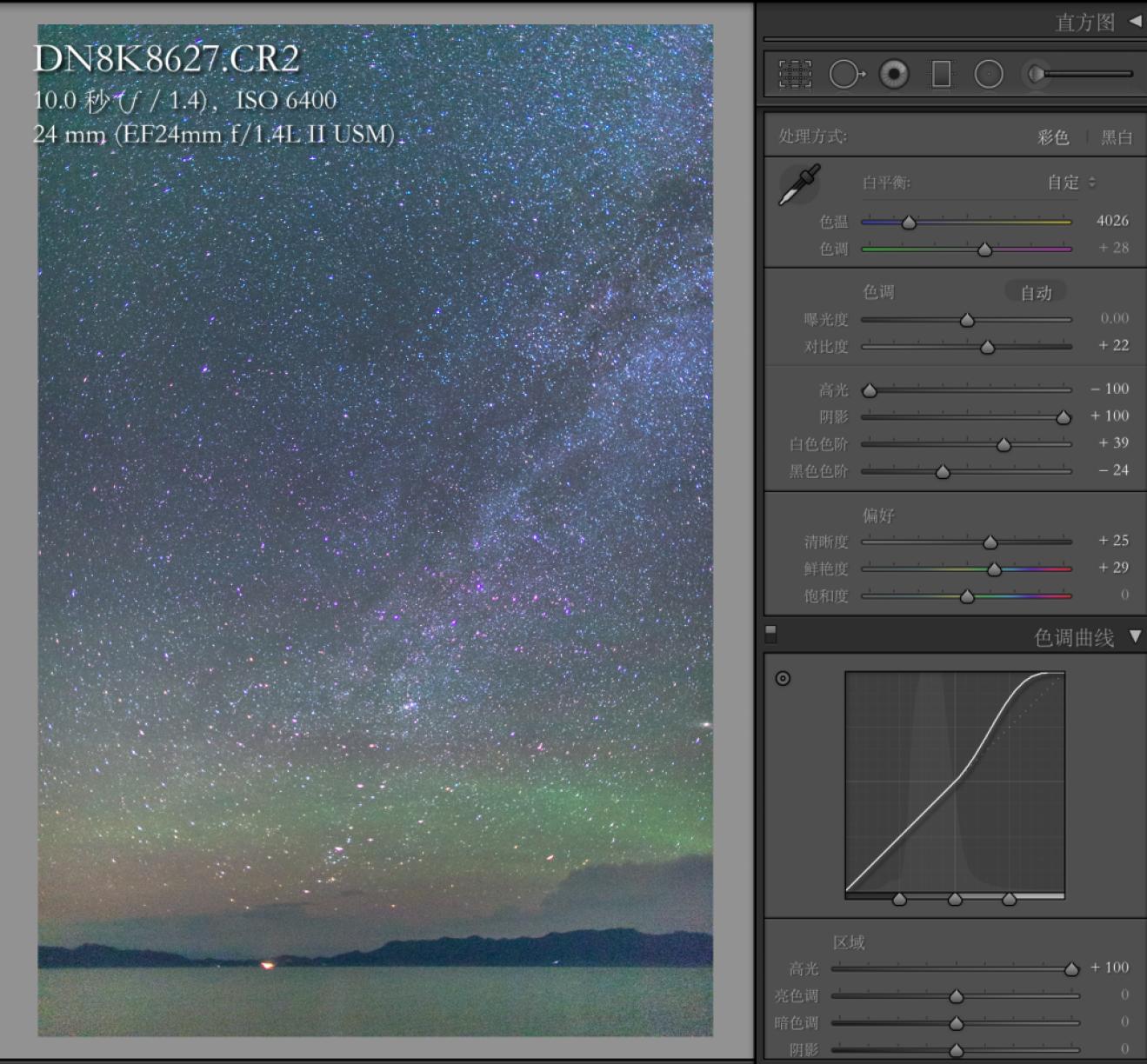Select the Radial Filter tool

tap(989, 75)
